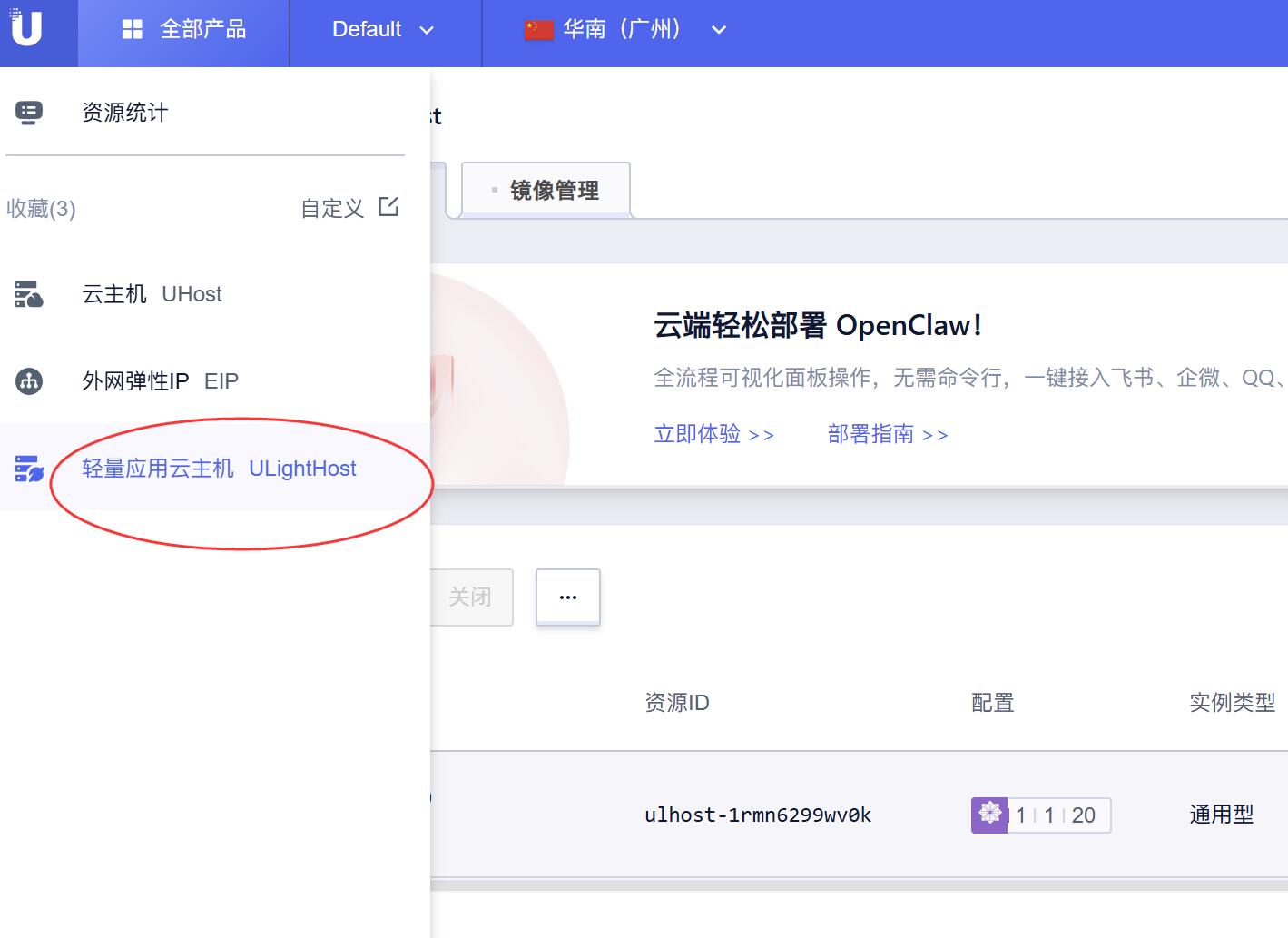Select resource ID ulhost-1rmn6299wv0k
Image resolution: width=1288 pixels, height=938 pixels.
tap(758, 815)
